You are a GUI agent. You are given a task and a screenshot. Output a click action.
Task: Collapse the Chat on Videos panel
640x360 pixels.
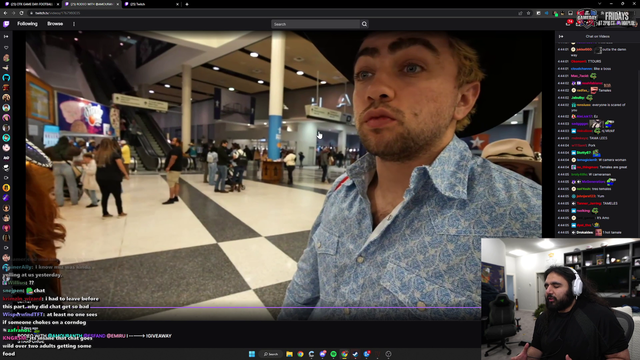pos(561,37)
